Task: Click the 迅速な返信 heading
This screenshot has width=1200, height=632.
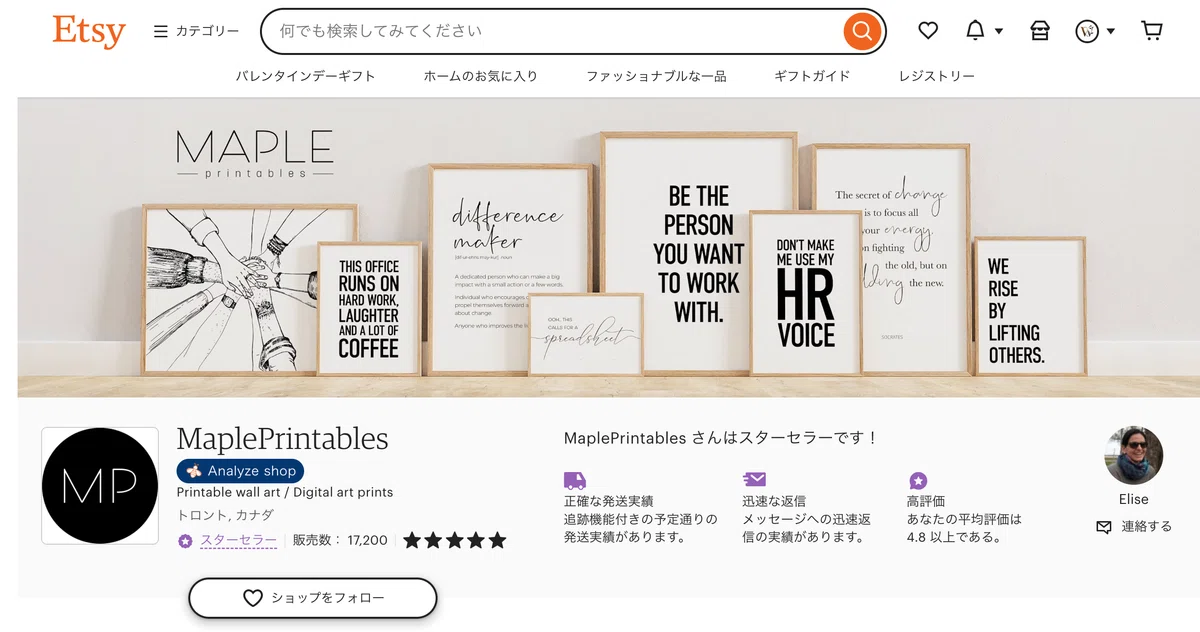Action: pos(774,501)
